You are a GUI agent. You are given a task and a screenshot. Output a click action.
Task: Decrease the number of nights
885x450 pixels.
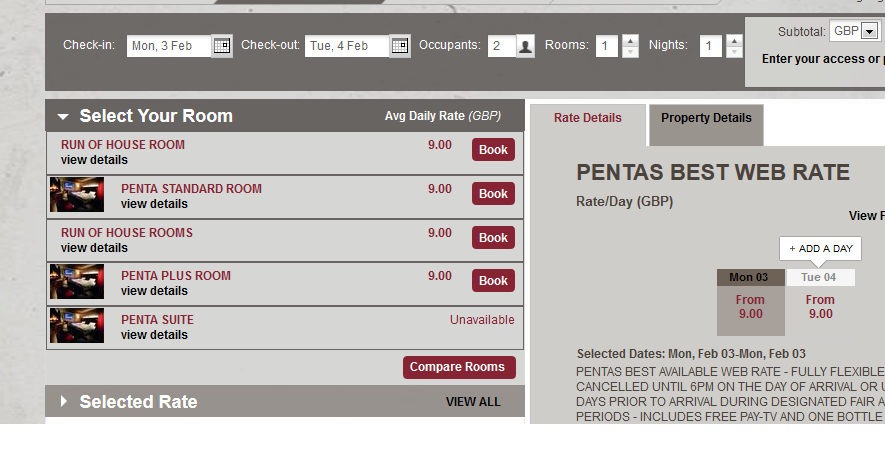pyautogui.click(x=734, y=51)
